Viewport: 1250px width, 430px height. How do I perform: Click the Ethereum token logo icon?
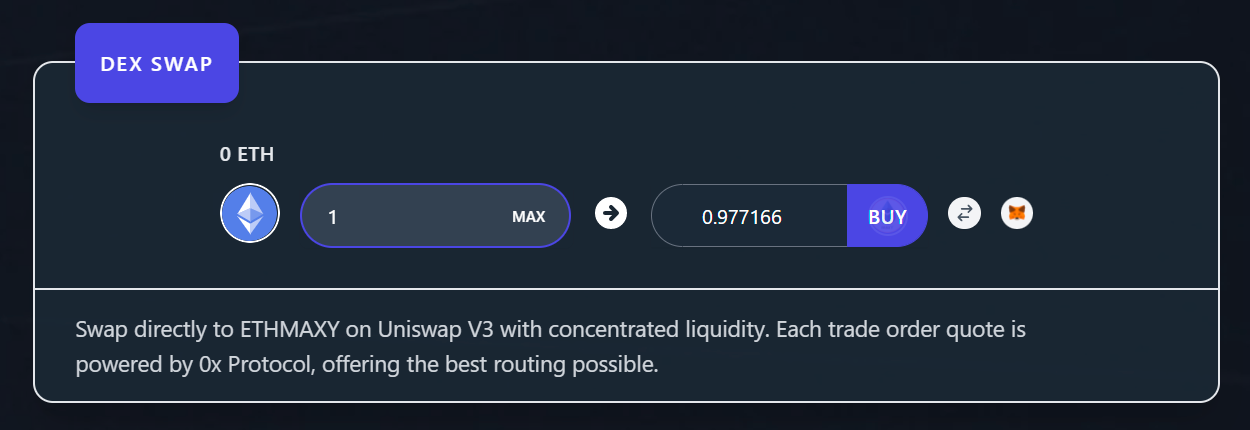pyautogui.click(x=249, y=213)
